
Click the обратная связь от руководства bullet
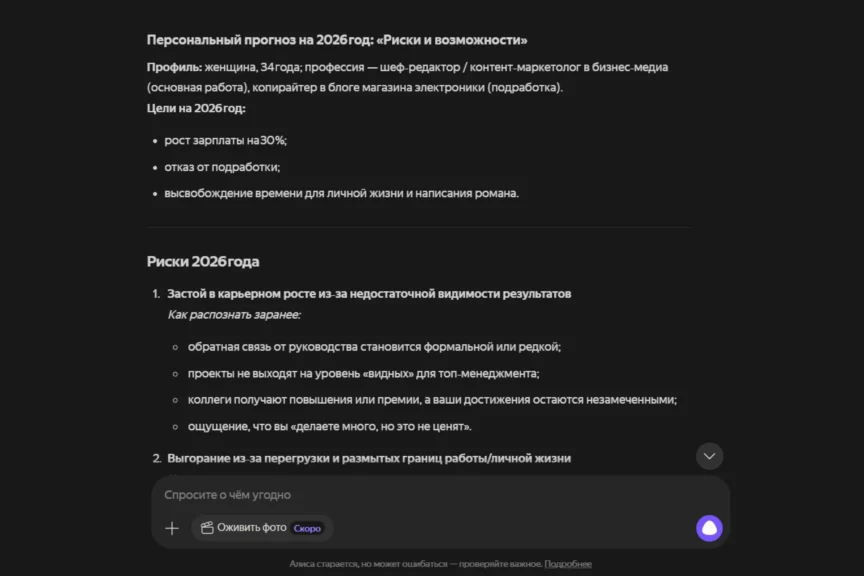[374, 347]
